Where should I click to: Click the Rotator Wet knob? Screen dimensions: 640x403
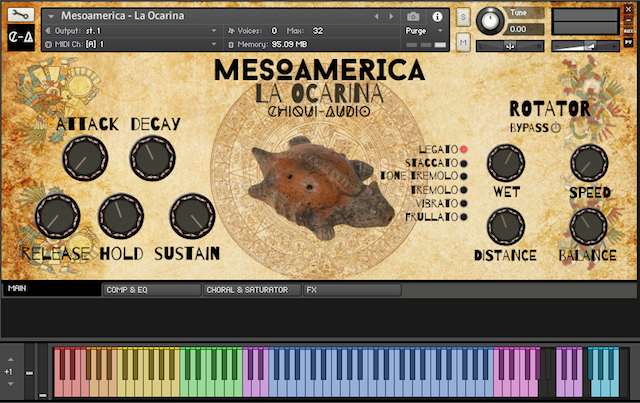pos(506,163)
